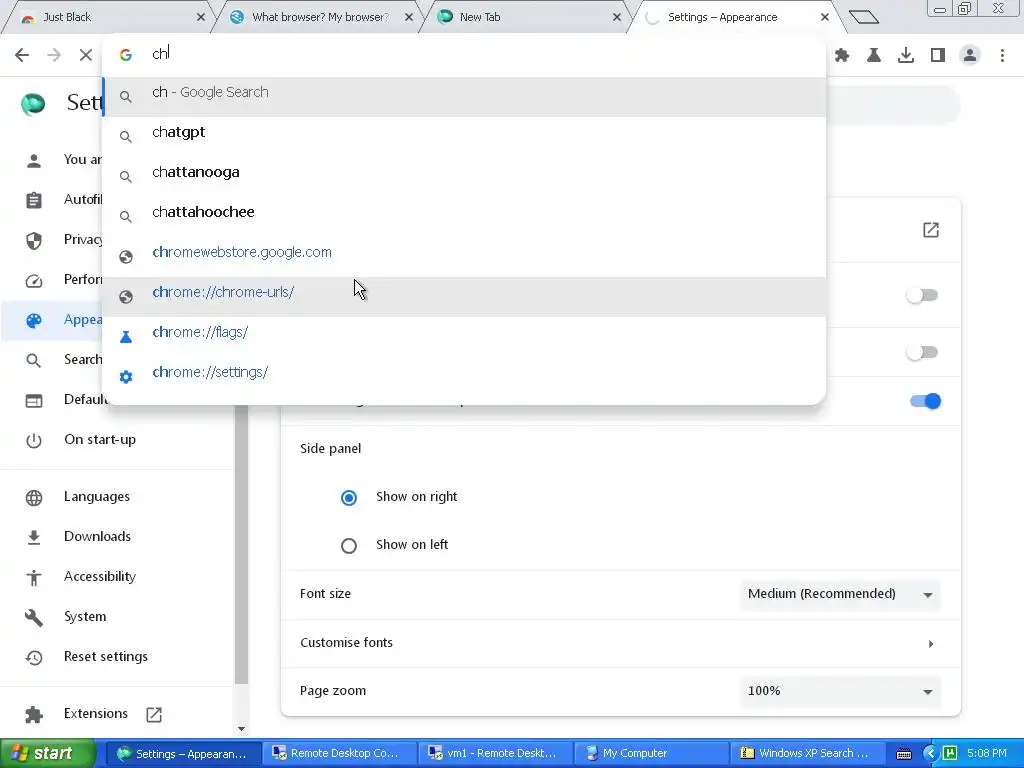Click the sidebar scroll down arrow
Screen dimensions: 1024x768
[x=242, y=729]
